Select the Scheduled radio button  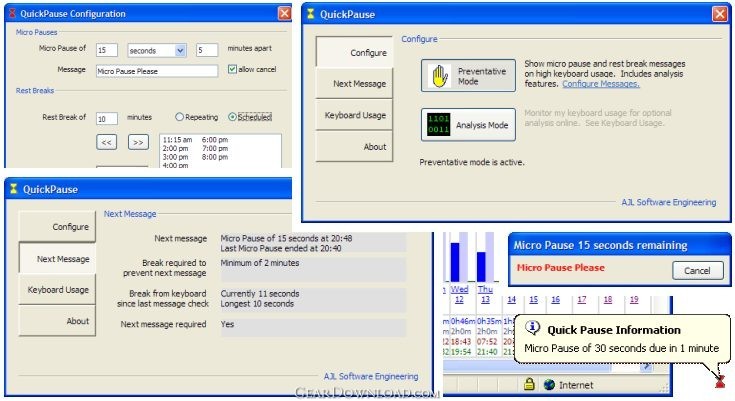click(x=233, y=117)
